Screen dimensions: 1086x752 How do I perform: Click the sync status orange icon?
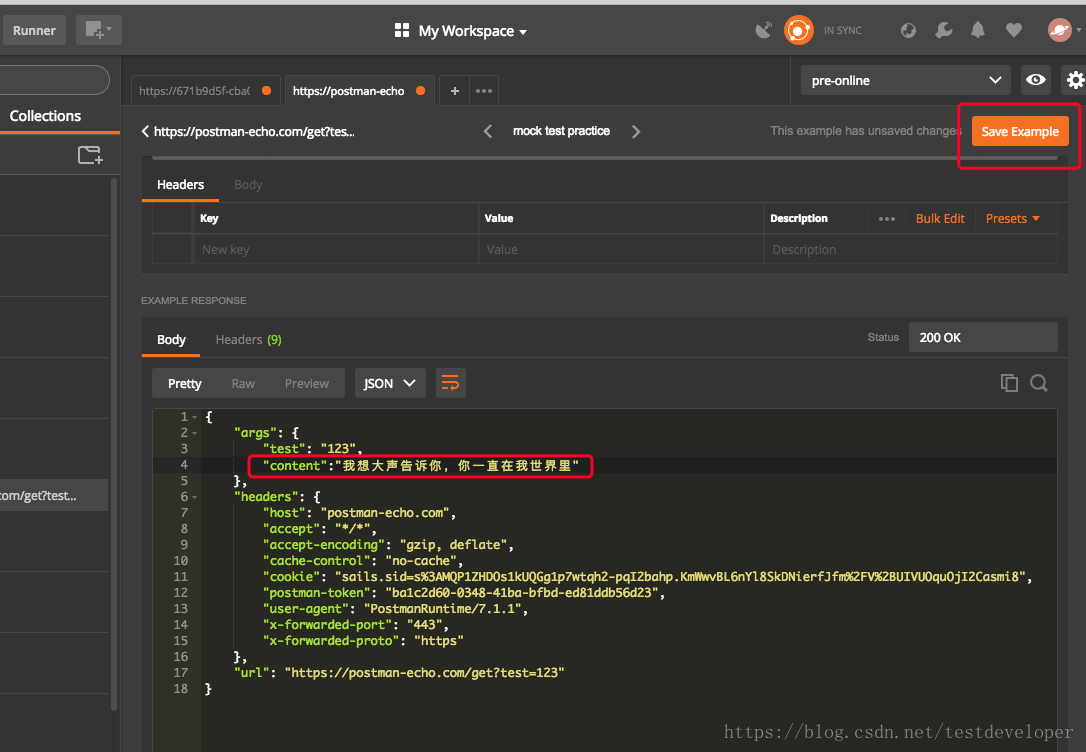[x=798, y=30]
